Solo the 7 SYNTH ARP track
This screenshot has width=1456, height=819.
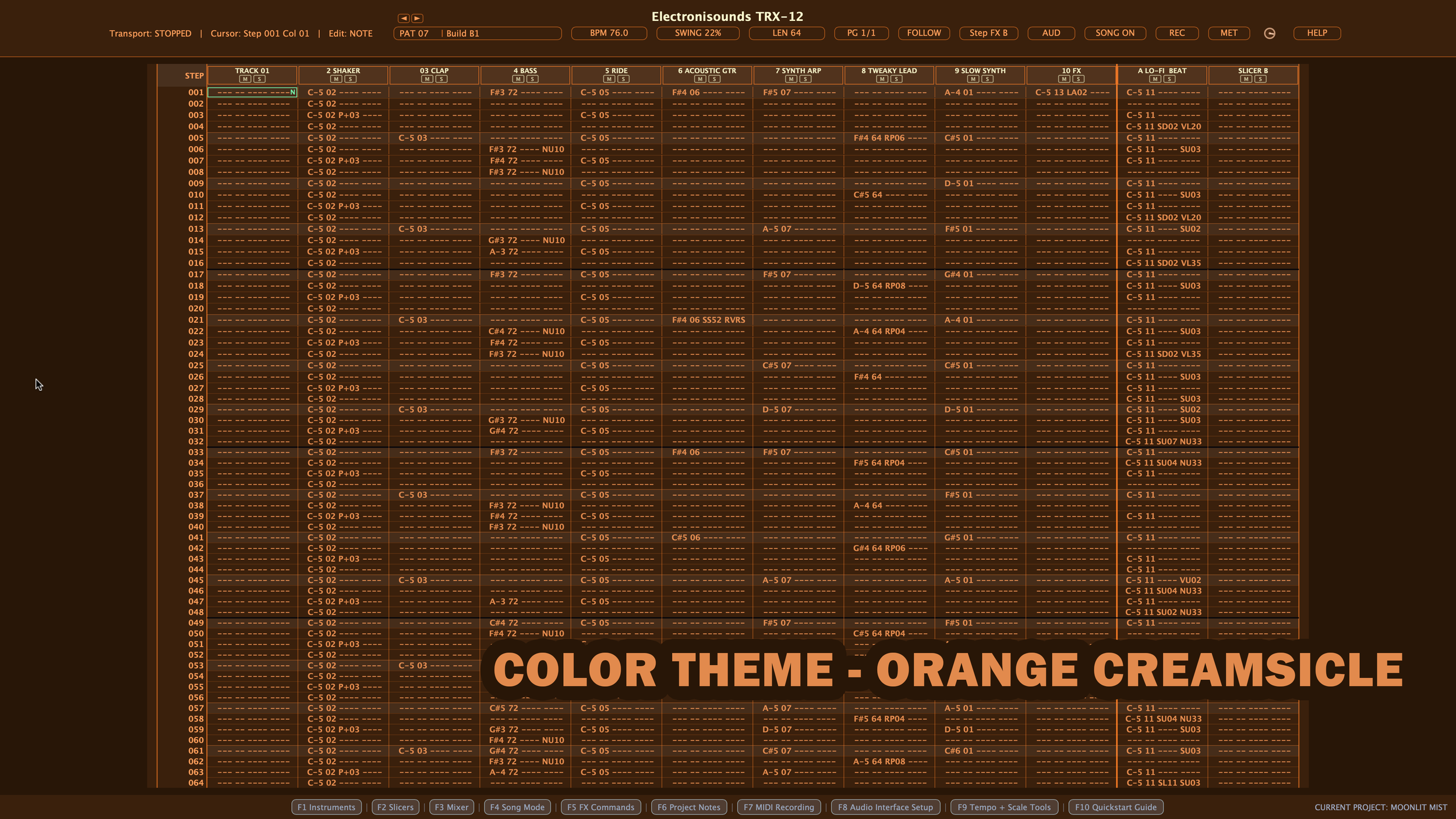coord(805,79)
